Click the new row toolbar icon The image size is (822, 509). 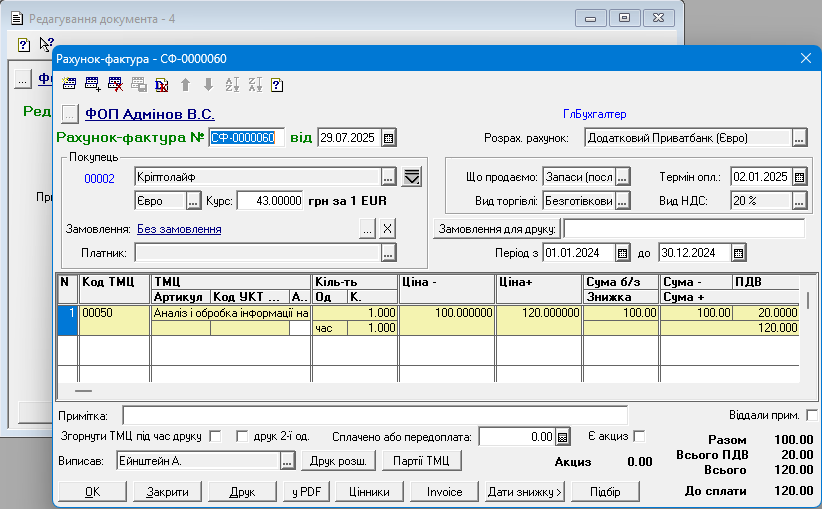70,85
